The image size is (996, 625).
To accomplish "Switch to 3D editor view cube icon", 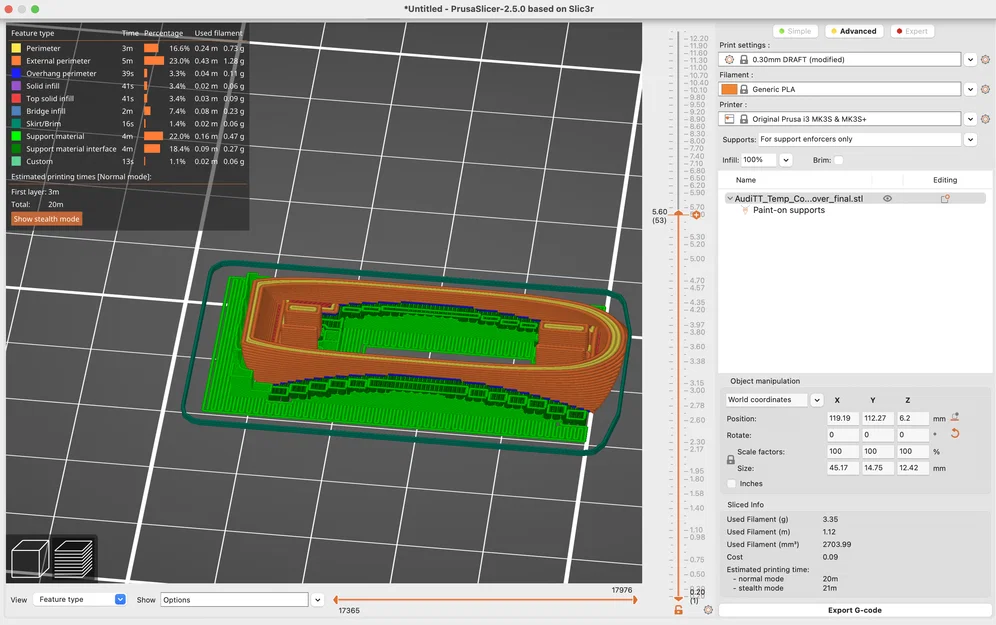I will [30, 558].
